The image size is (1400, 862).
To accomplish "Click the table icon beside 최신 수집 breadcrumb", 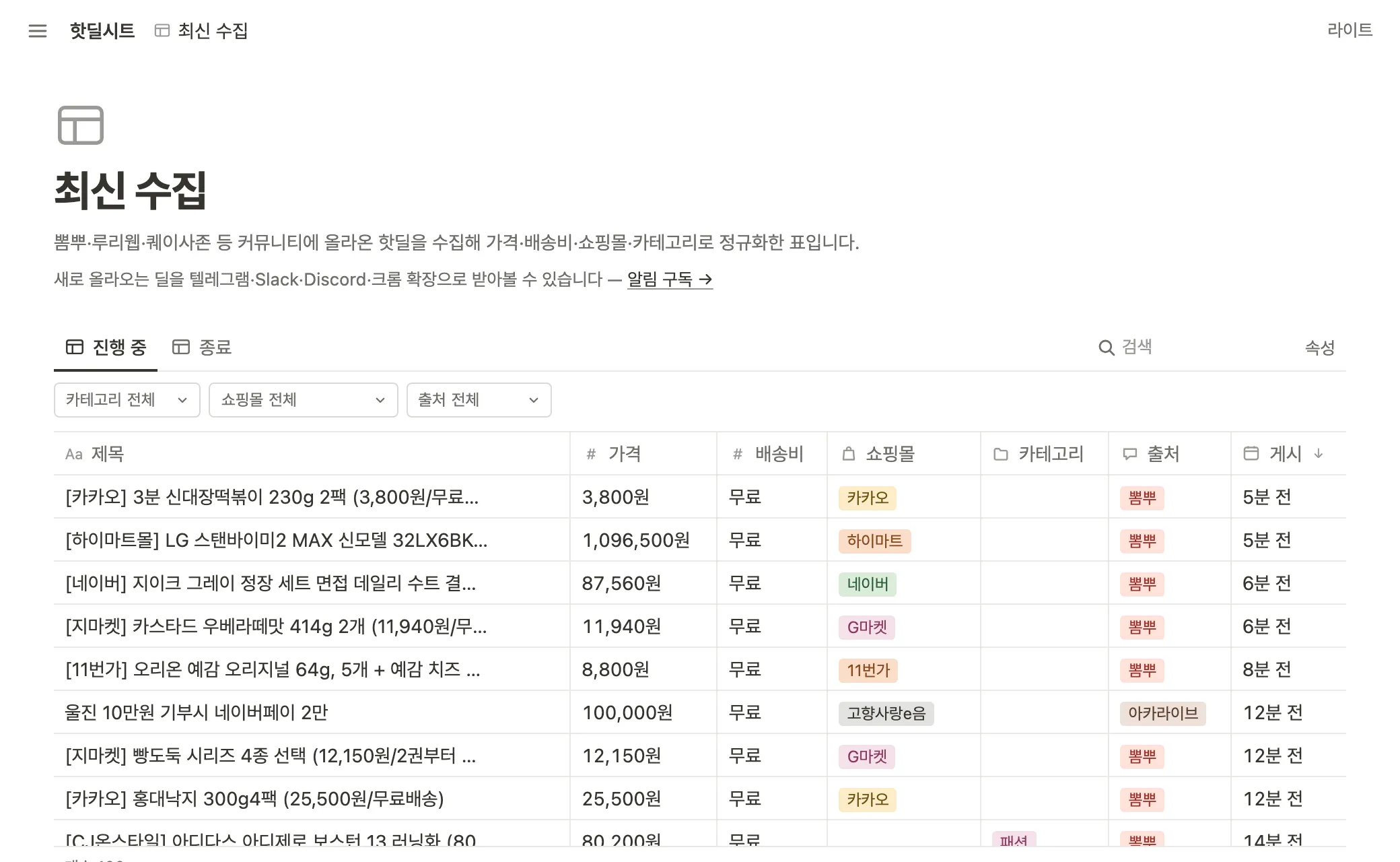I will [x=162, y=30].
